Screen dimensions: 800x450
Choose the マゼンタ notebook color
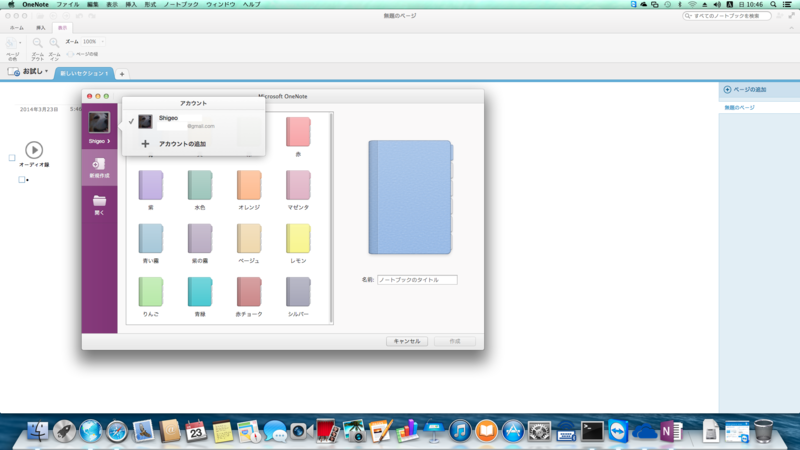pos(298,190)
